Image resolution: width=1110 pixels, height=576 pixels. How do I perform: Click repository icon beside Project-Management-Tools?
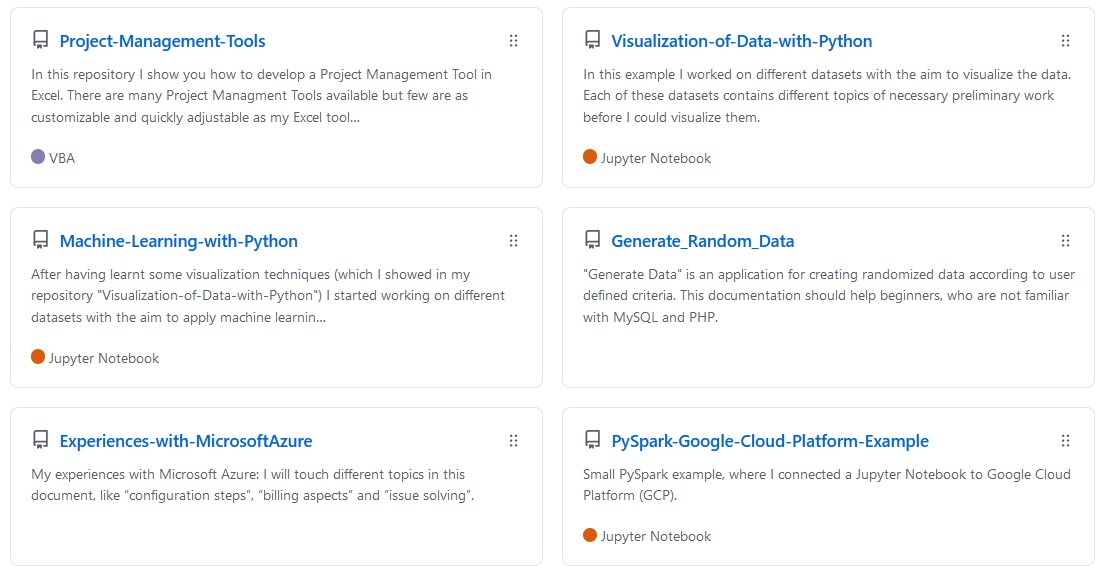40,41
